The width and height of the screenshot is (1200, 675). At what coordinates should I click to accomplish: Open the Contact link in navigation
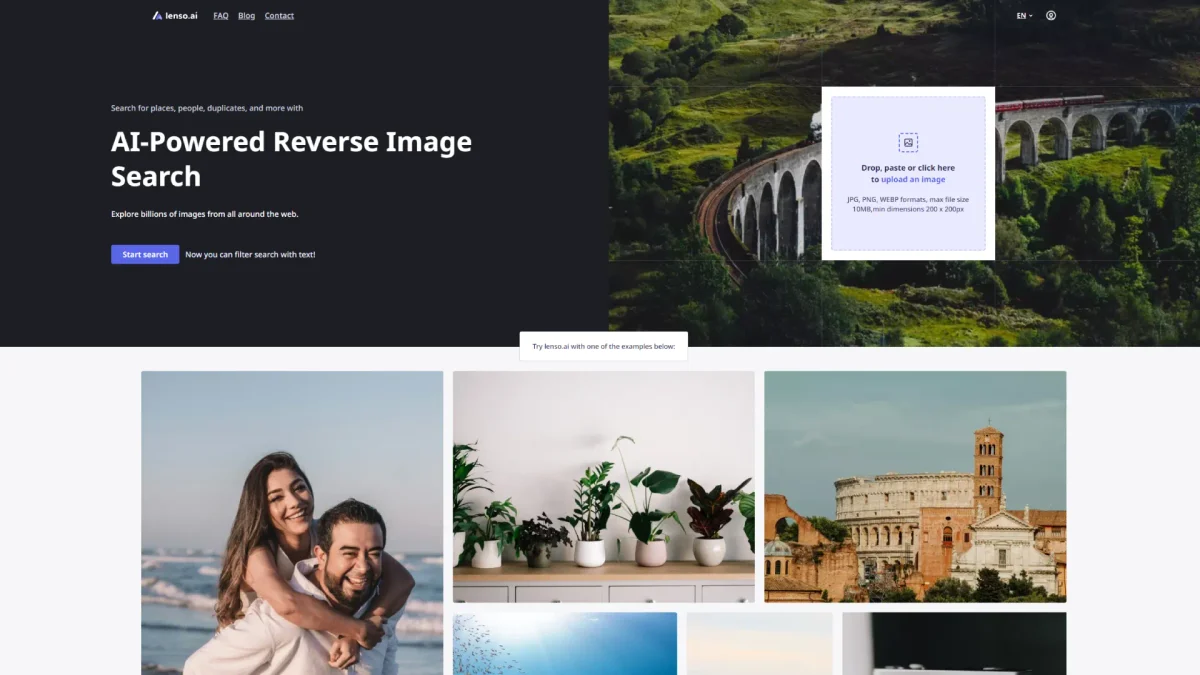[x=279, y=16]
